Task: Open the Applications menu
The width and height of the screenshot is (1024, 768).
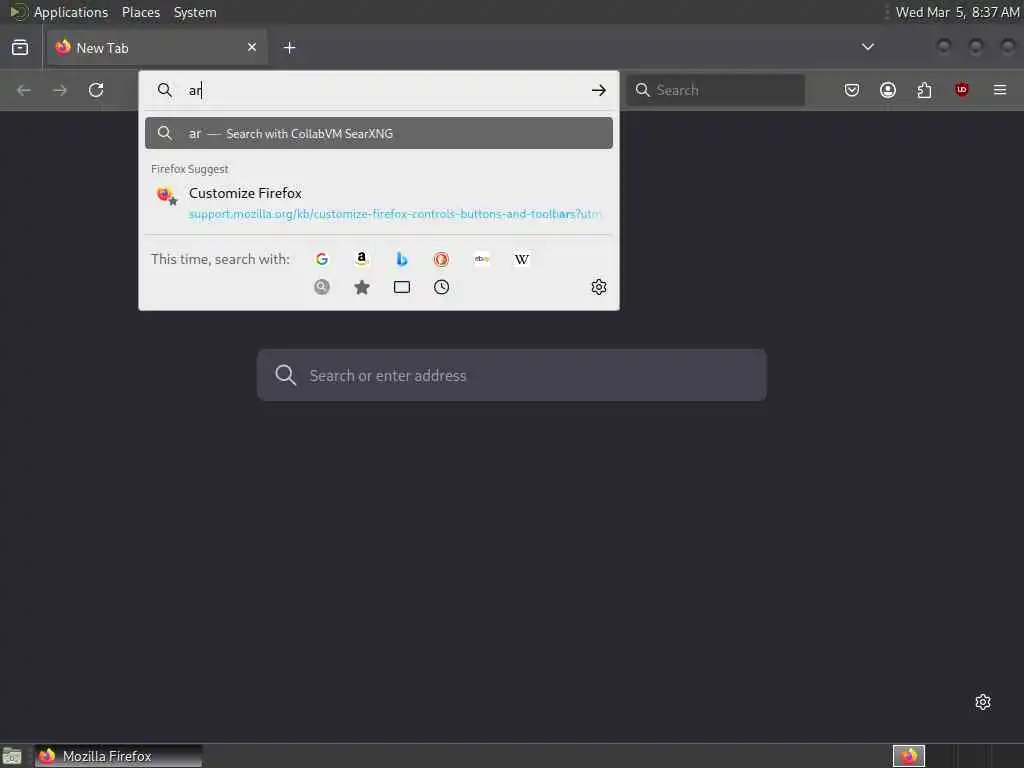Action: tap(71, 12)
